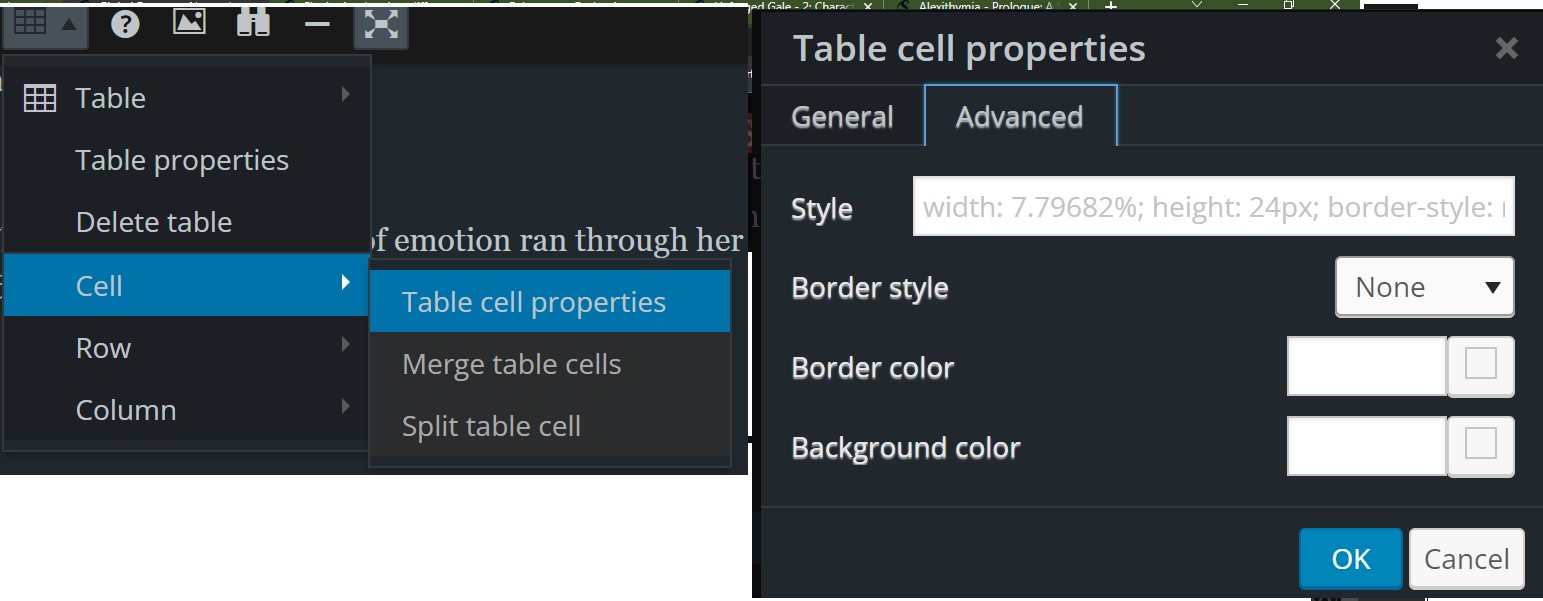Click the arrow beside the table grid button

70,22
